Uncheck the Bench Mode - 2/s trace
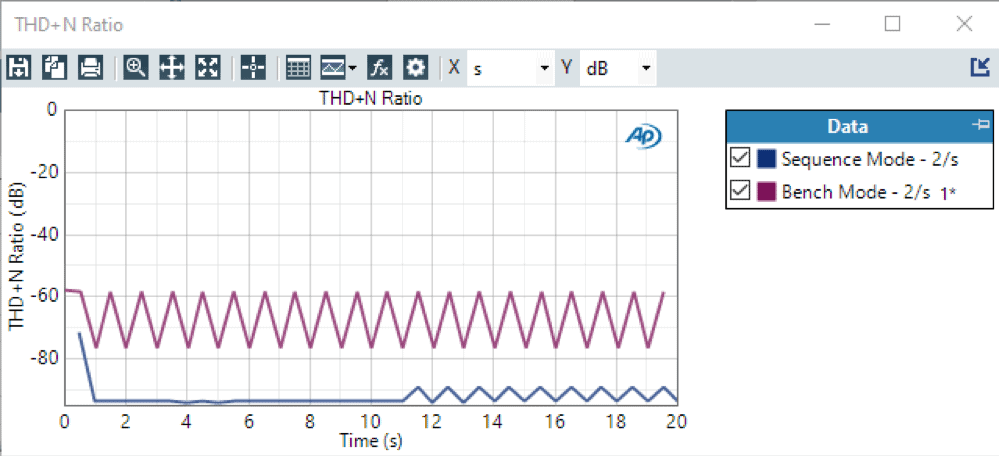 740,191
